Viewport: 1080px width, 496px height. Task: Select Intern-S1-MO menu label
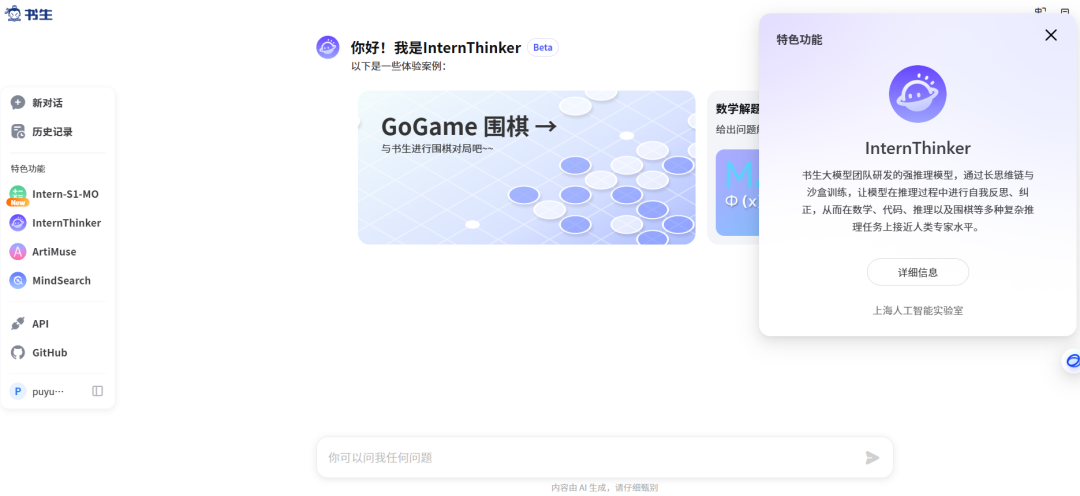point(65,194)
